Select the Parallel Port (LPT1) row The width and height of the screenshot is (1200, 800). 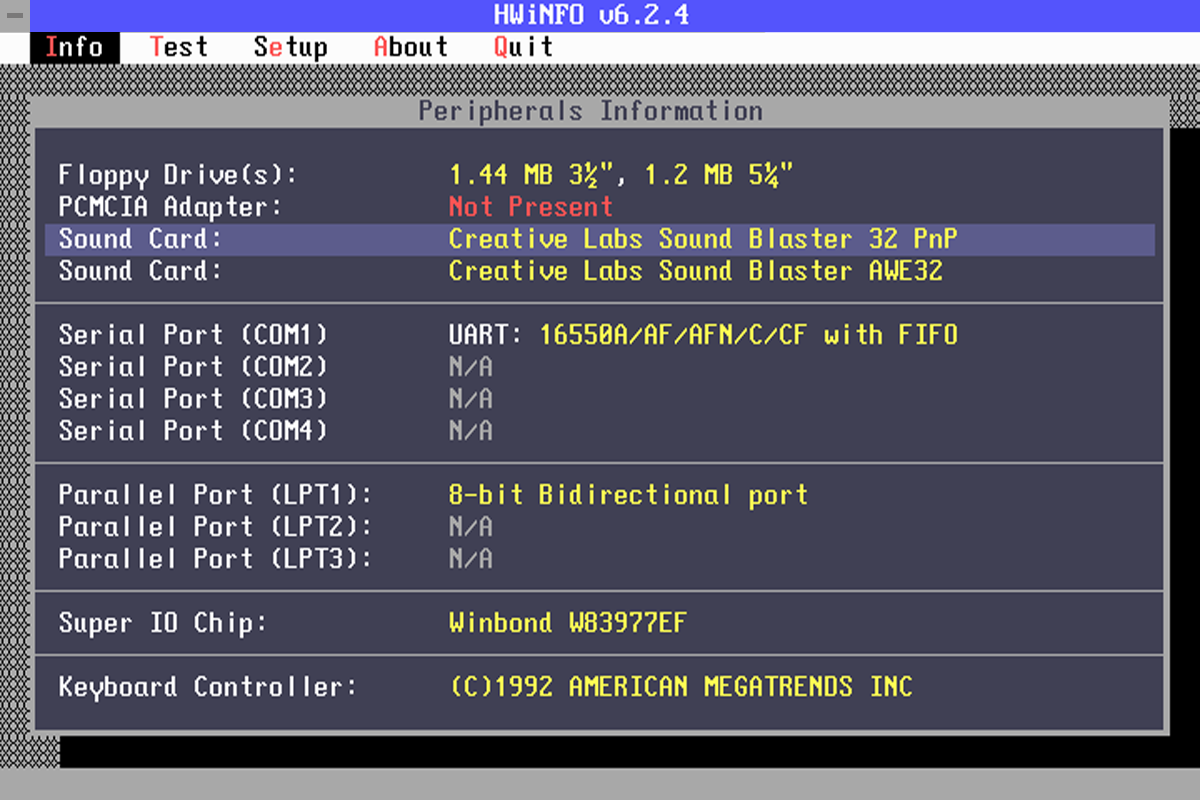(x=600, y=495)
